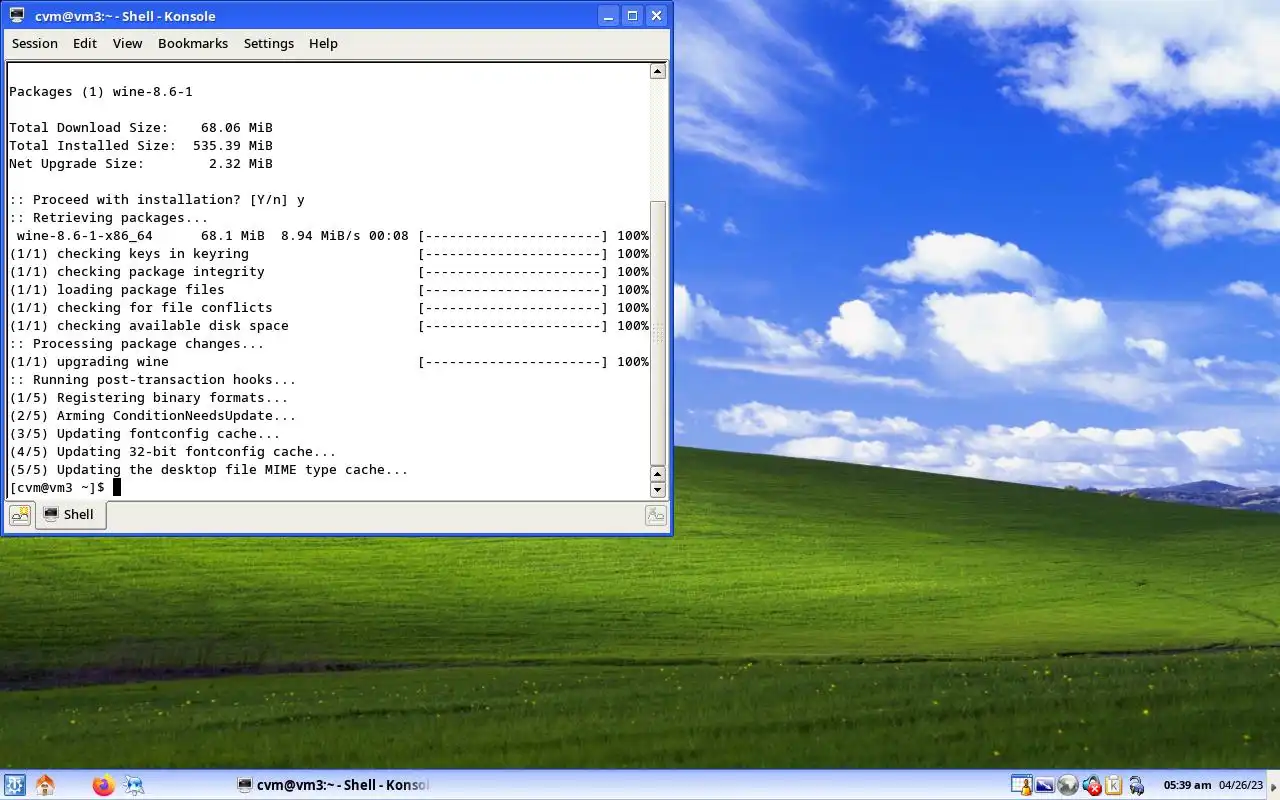The height and width of the screenshot is (800, 1280).
Task: Click 'checking available disk space' line
Action: [329, 325]
